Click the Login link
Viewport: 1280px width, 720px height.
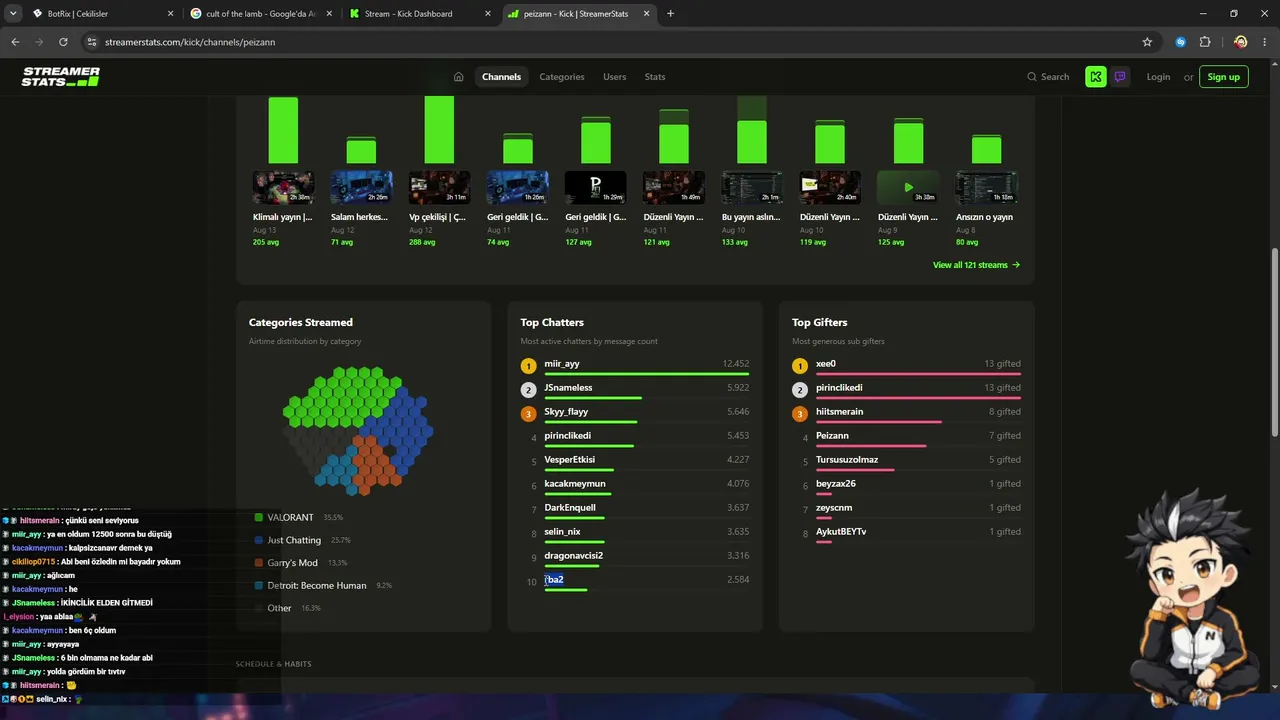1158,77
